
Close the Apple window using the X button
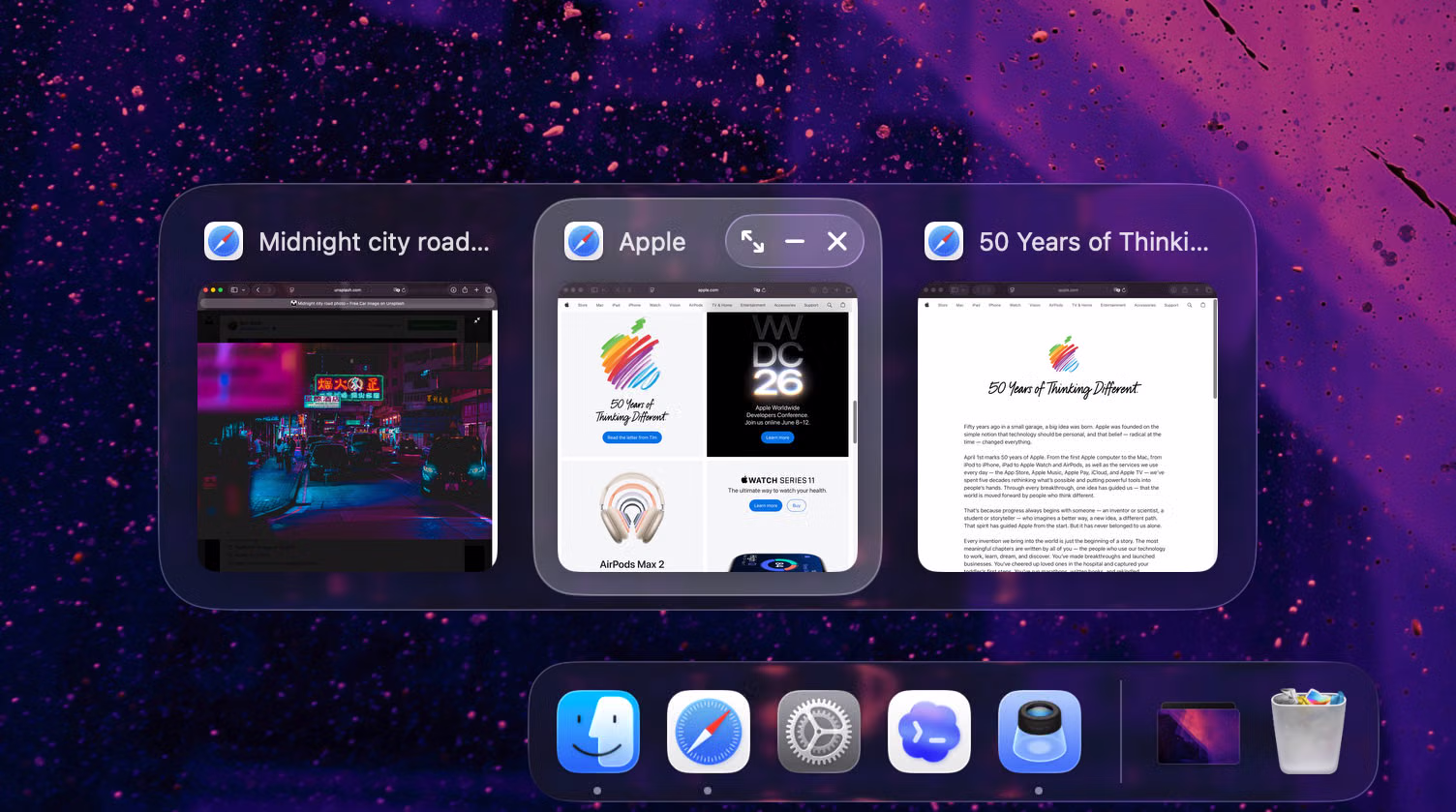837,242
